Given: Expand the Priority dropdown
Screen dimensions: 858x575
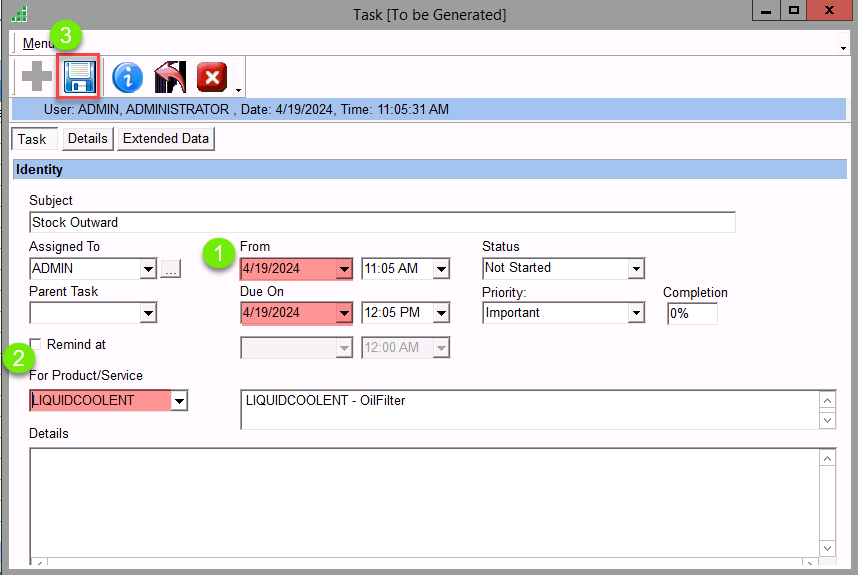Looking at the screenshot, I should click(x=635, y=314).
